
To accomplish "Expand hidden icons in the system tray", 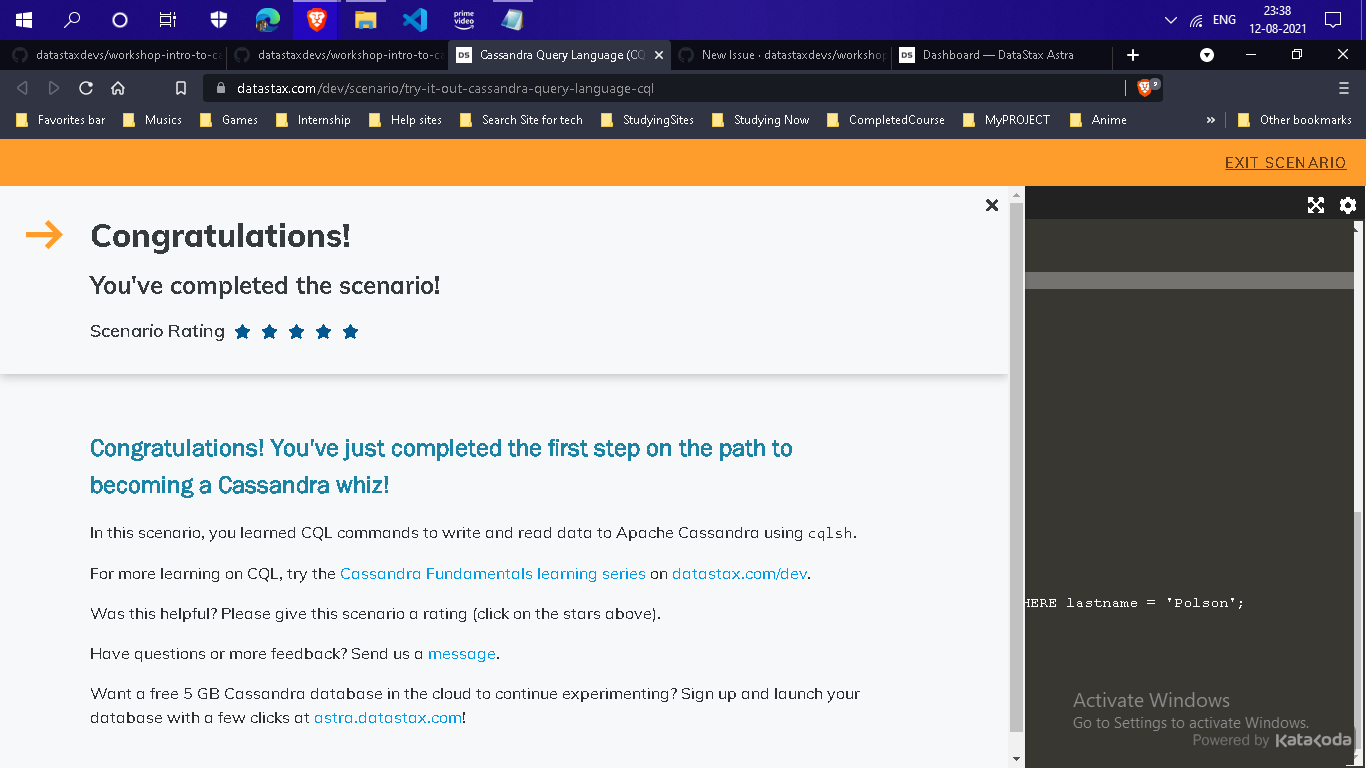I will click(x=1169, y=18).
